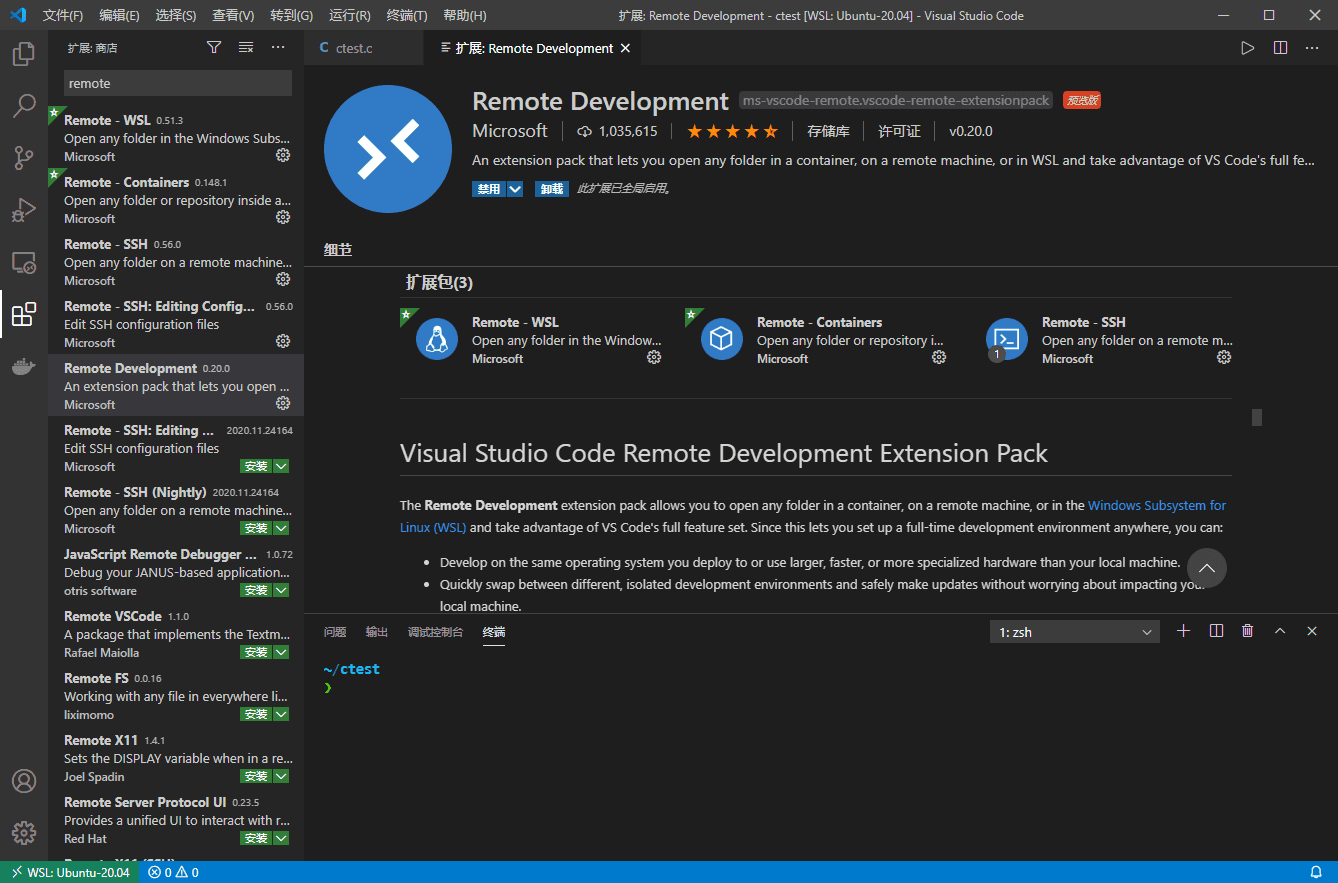The width and height of the screenshot is (1338, 883).
Task: Expand install dropdown for Remote FS
Action: click(281, 714)
